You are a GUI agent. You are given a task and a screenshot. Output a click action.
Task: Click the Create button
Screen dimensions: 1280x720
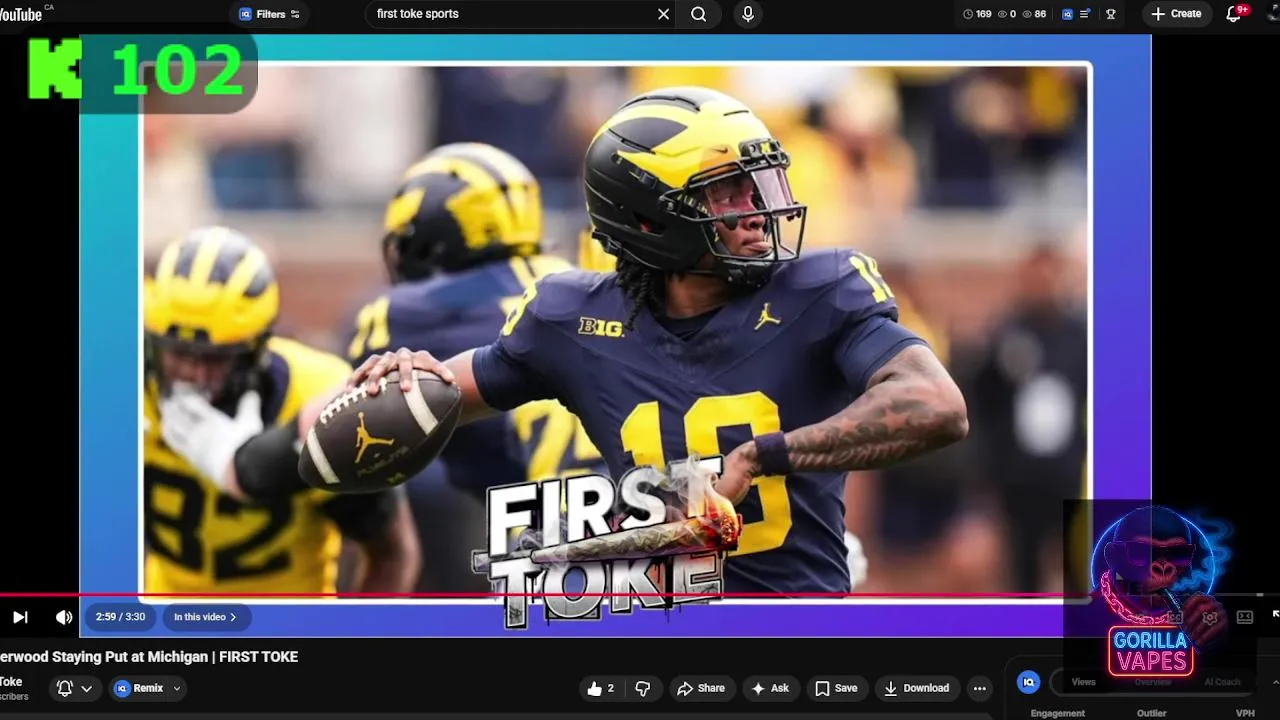click(x=1176, y=14)
